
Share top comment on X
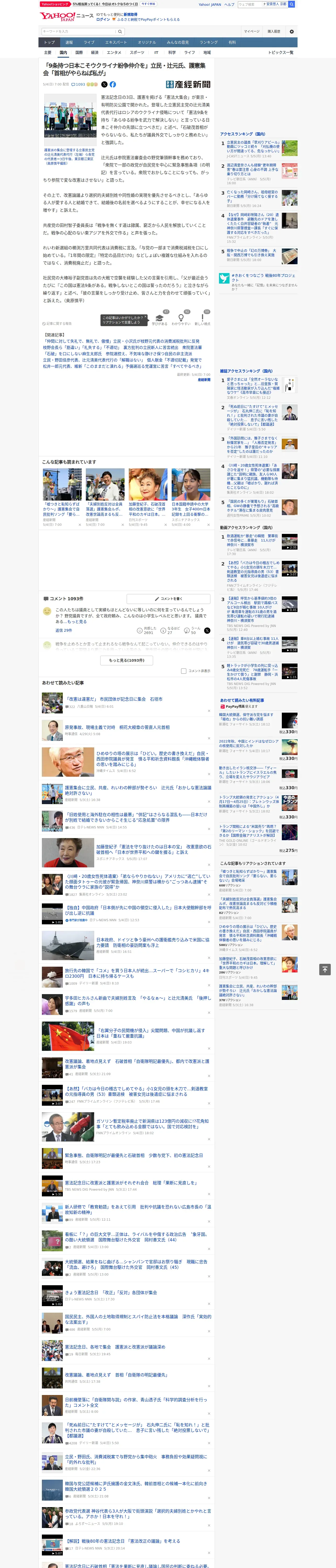point(207,631)
